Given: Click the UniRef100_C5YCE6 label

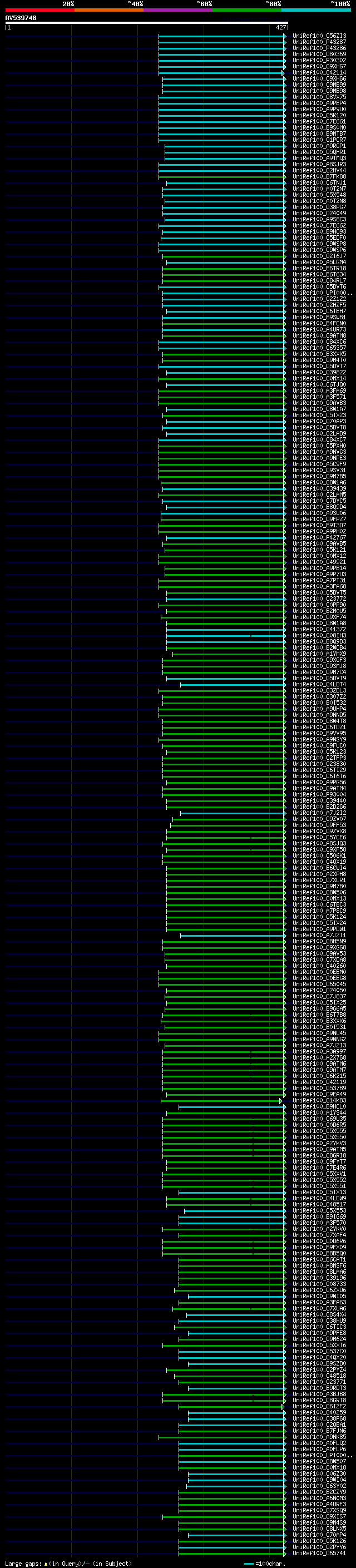Looking at the screenshot, I should (x=319, y=838).
